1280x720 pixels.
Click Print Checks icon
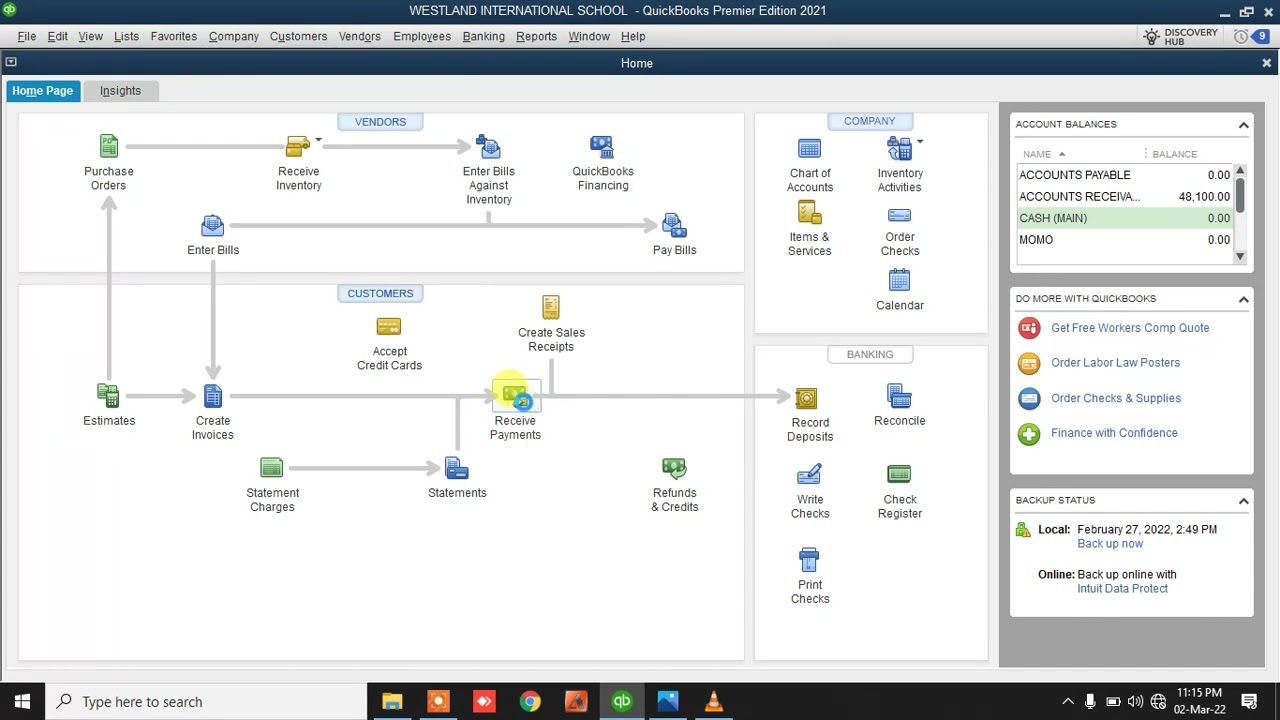coord(809,560)
